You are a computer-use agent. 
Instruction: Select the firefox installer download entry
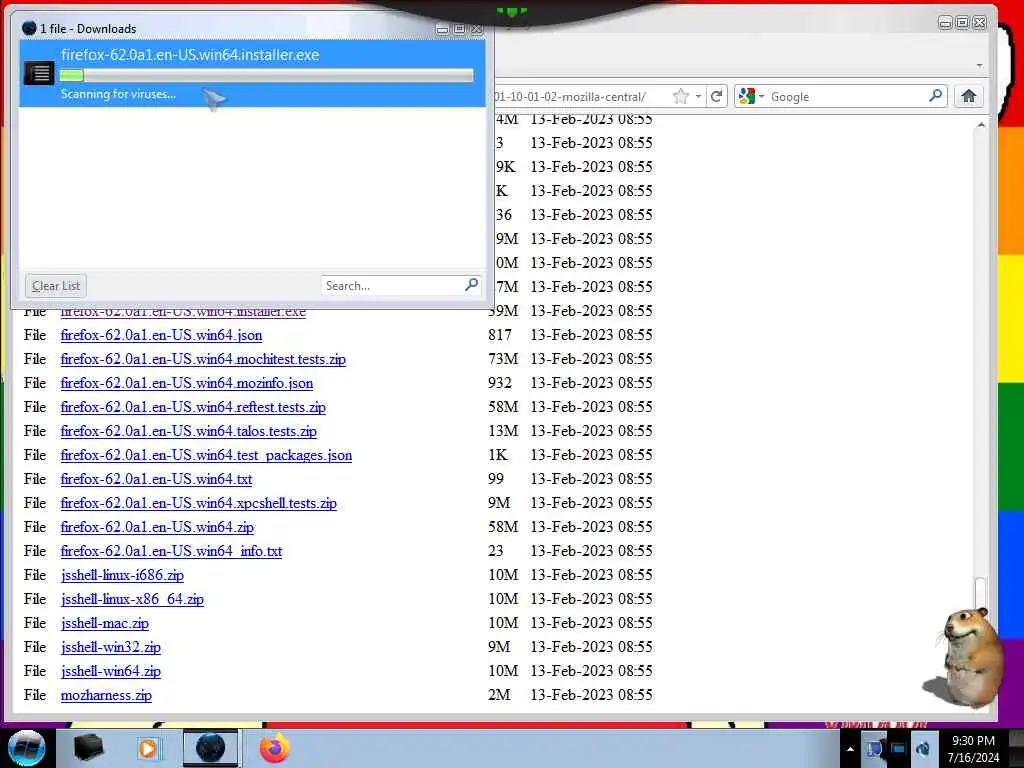click(252, 73)
